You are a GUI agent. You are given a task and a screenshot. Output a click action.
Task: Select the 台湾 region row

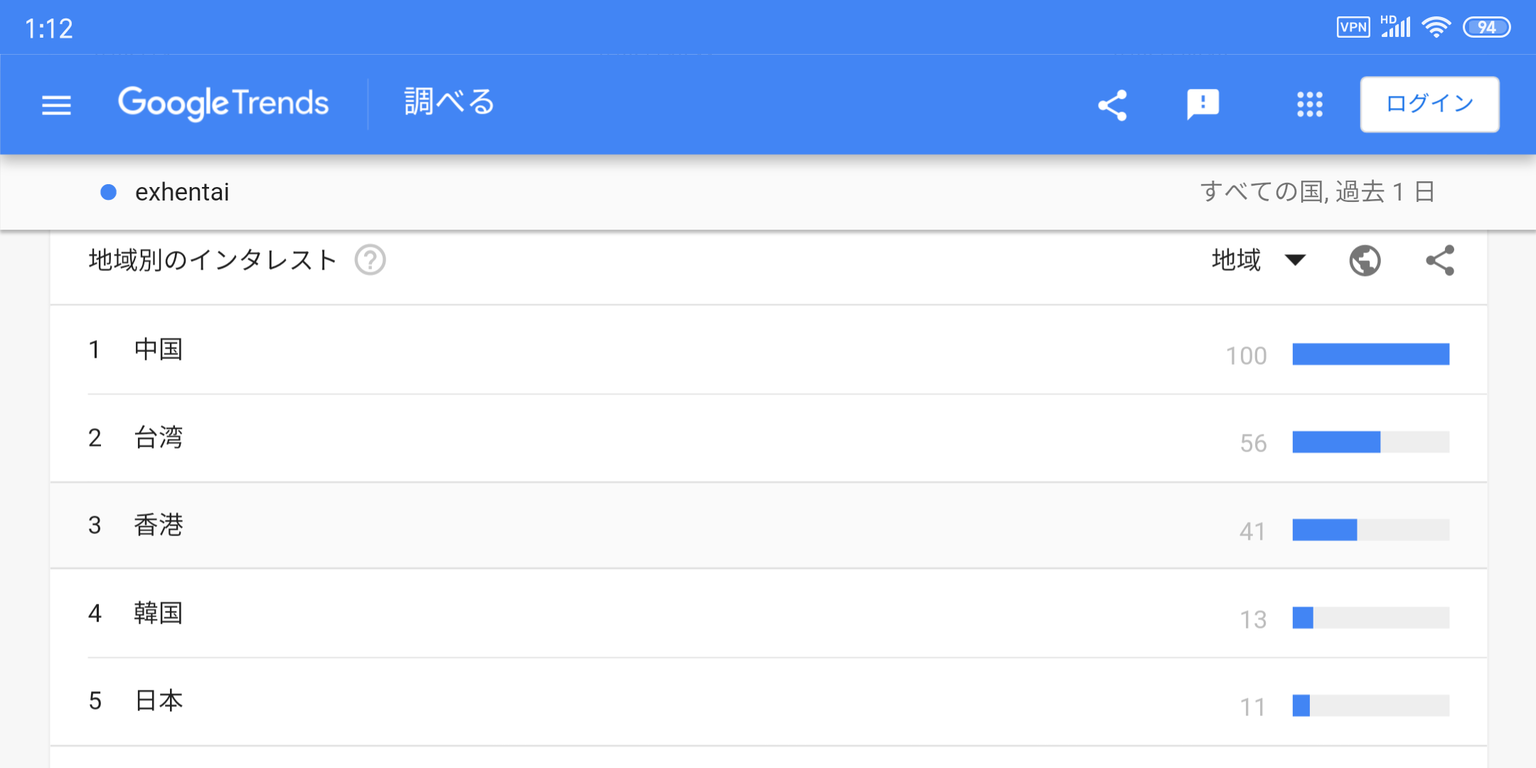[x=159, y=438]
